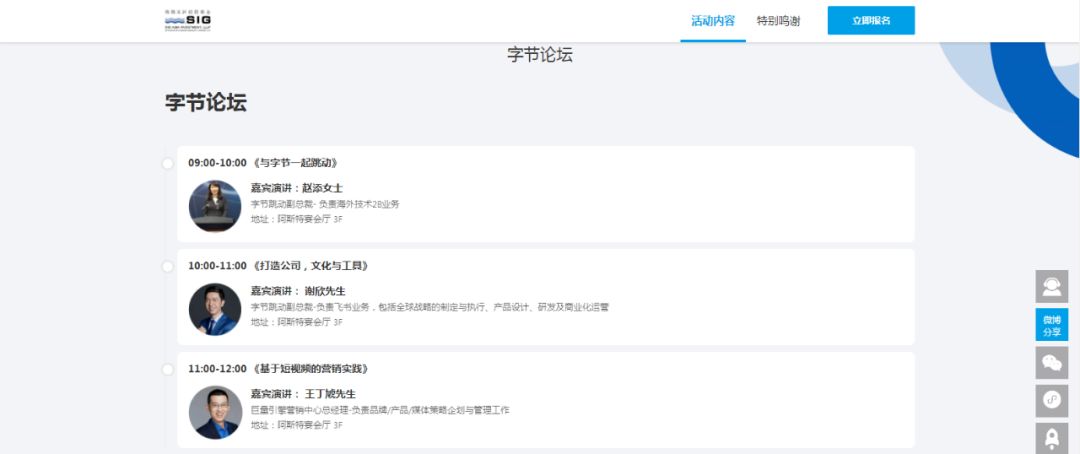Switch to the 活动内容 tab

(x=713, y=21)
